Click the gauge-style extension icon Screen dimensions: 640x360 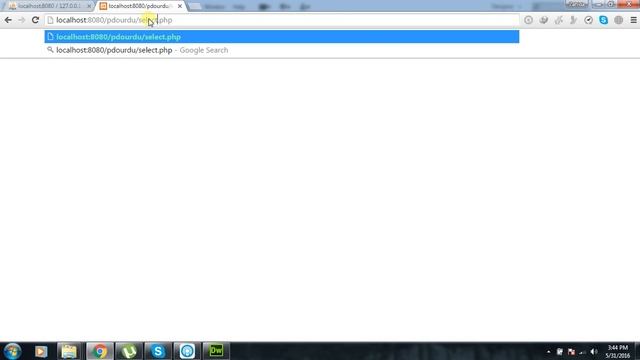click(x=589, y=20)
